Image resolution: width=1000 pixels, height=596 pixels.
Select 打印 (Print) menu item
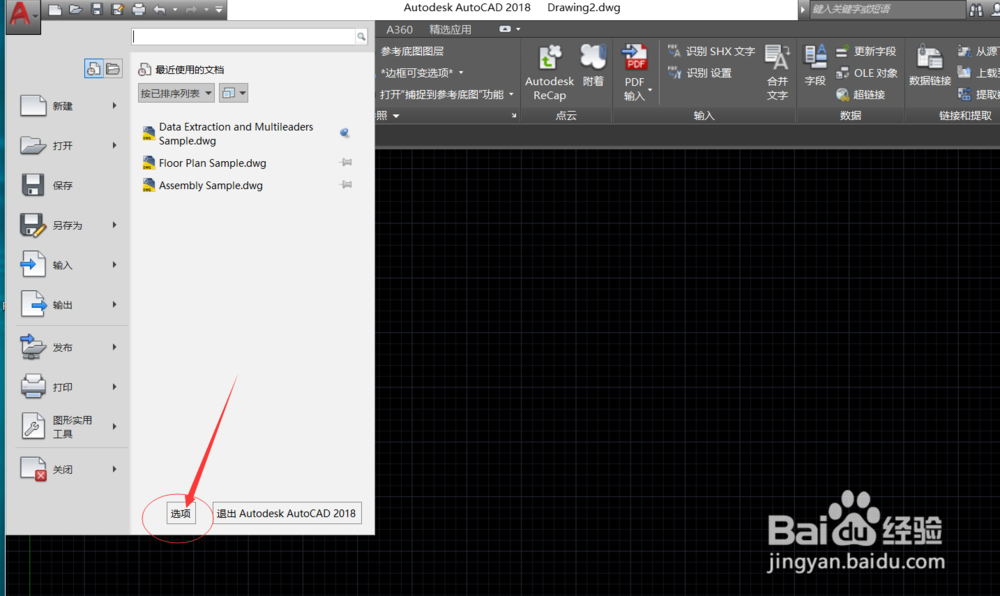click(62, 387)
